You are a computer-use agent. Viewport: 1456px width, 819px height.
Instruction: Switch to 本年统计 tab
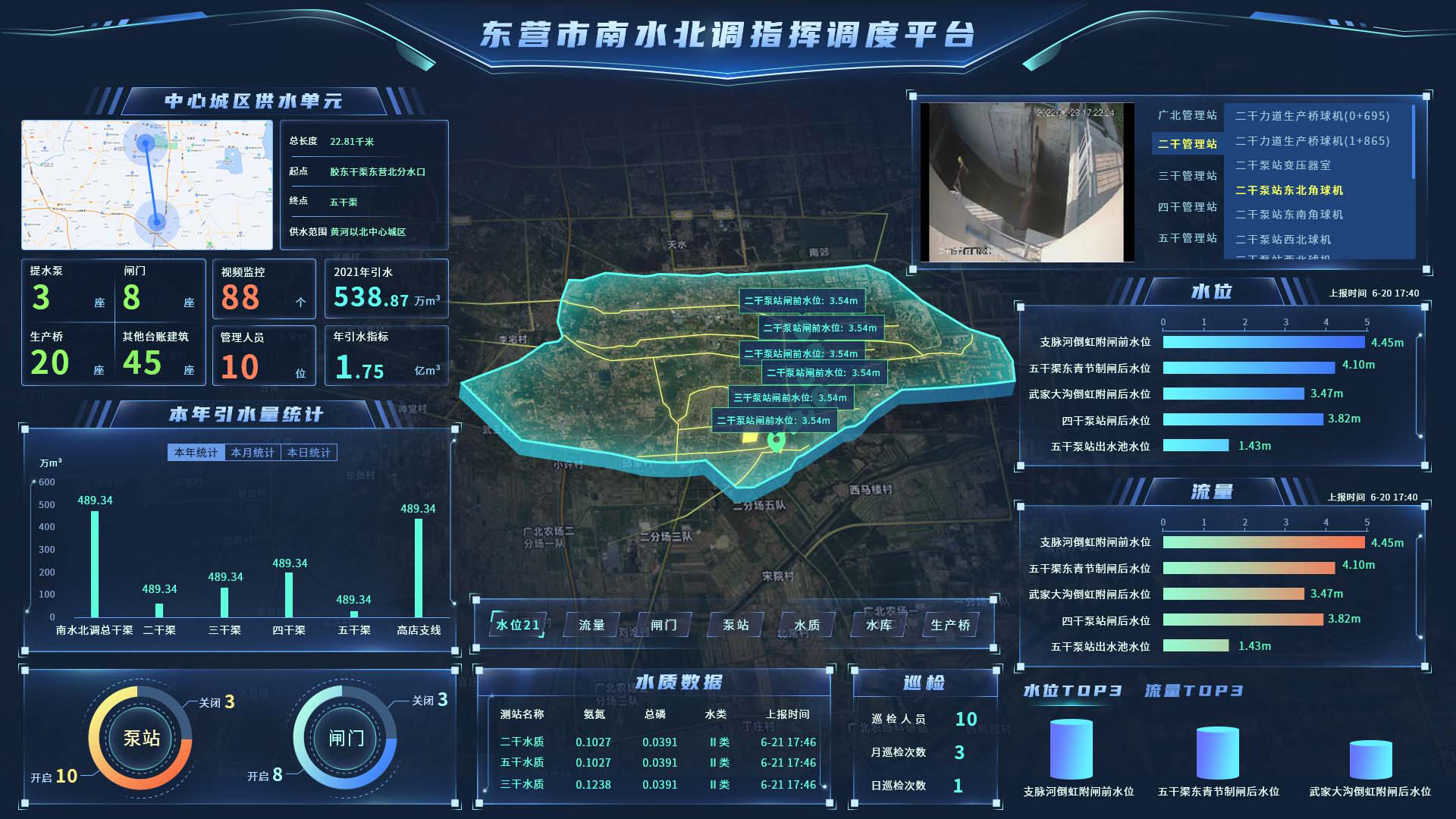coord(196,453)
